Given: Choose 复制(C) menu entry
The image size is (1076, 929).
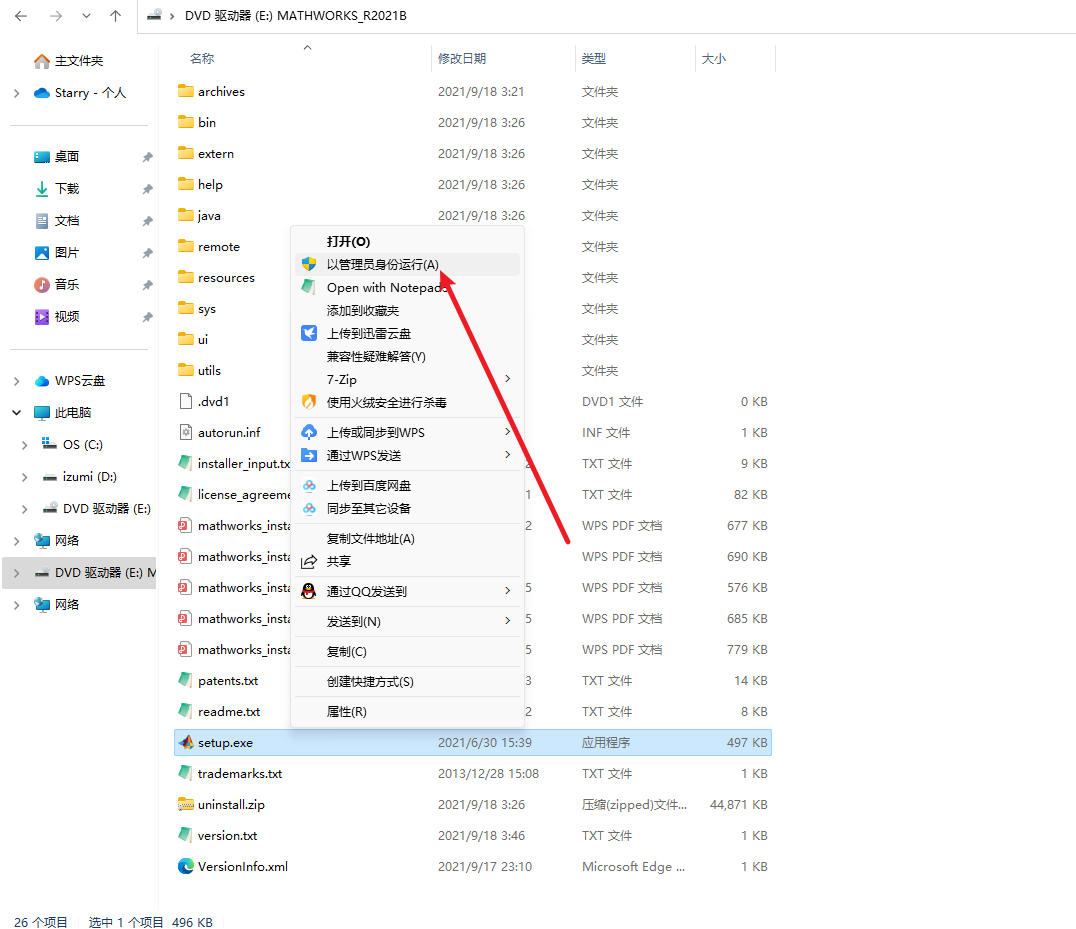Looking at the screenshot, I should coord(408,652).
